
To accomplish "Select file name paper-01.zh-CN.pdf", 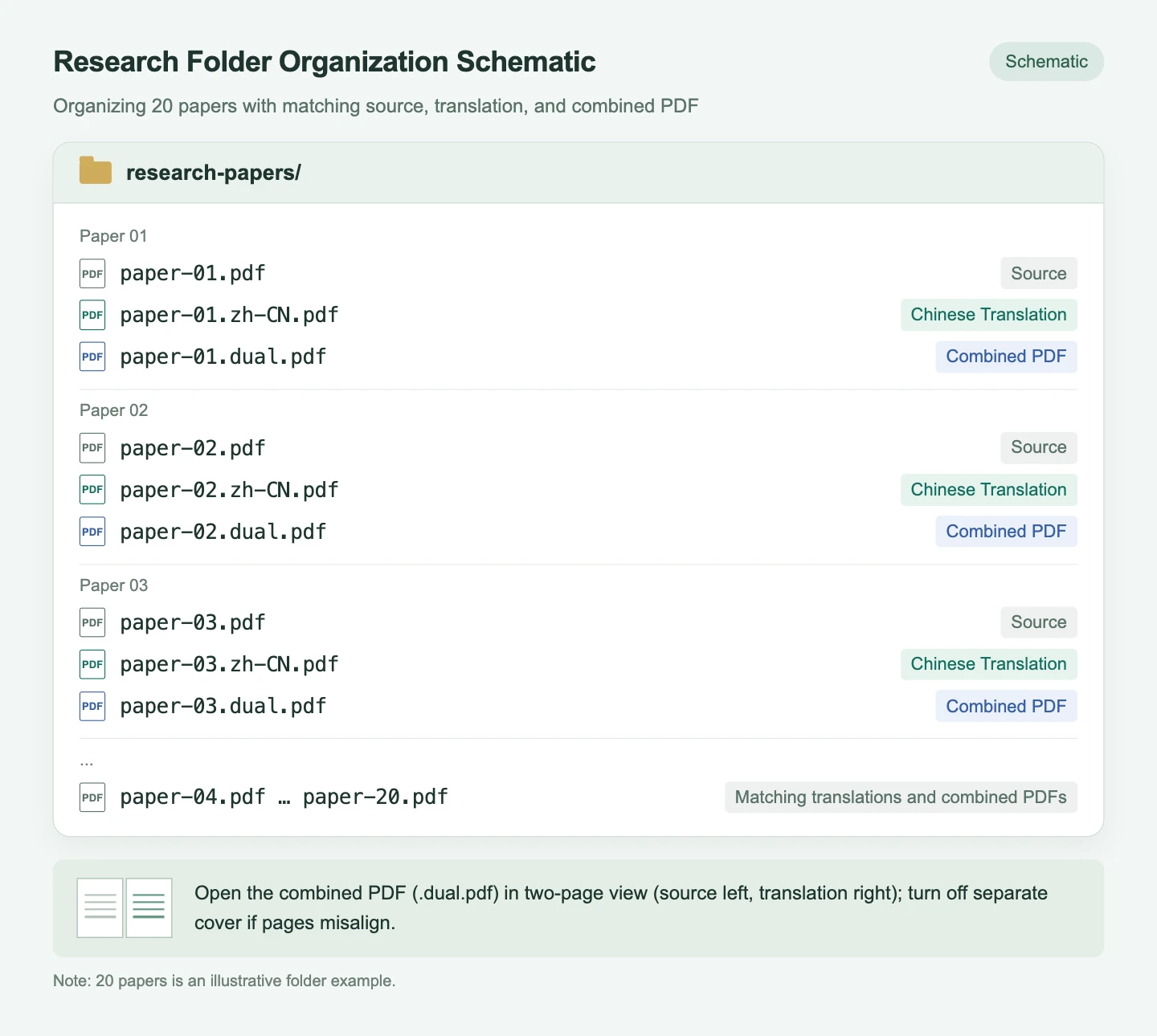I will 229,315.
